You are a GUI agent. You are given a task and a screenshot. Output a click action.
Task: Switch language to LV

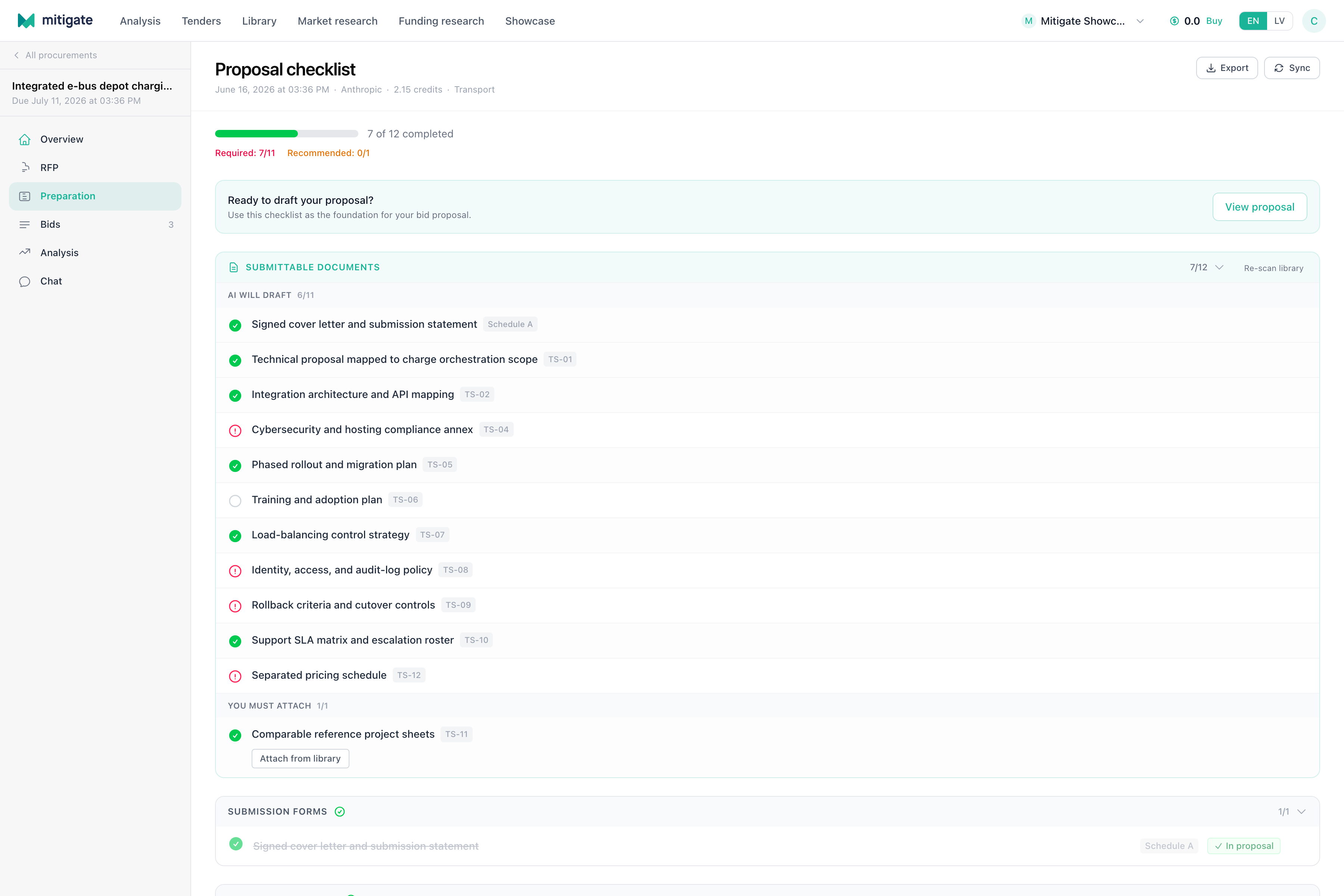[x=1279, y=21]
